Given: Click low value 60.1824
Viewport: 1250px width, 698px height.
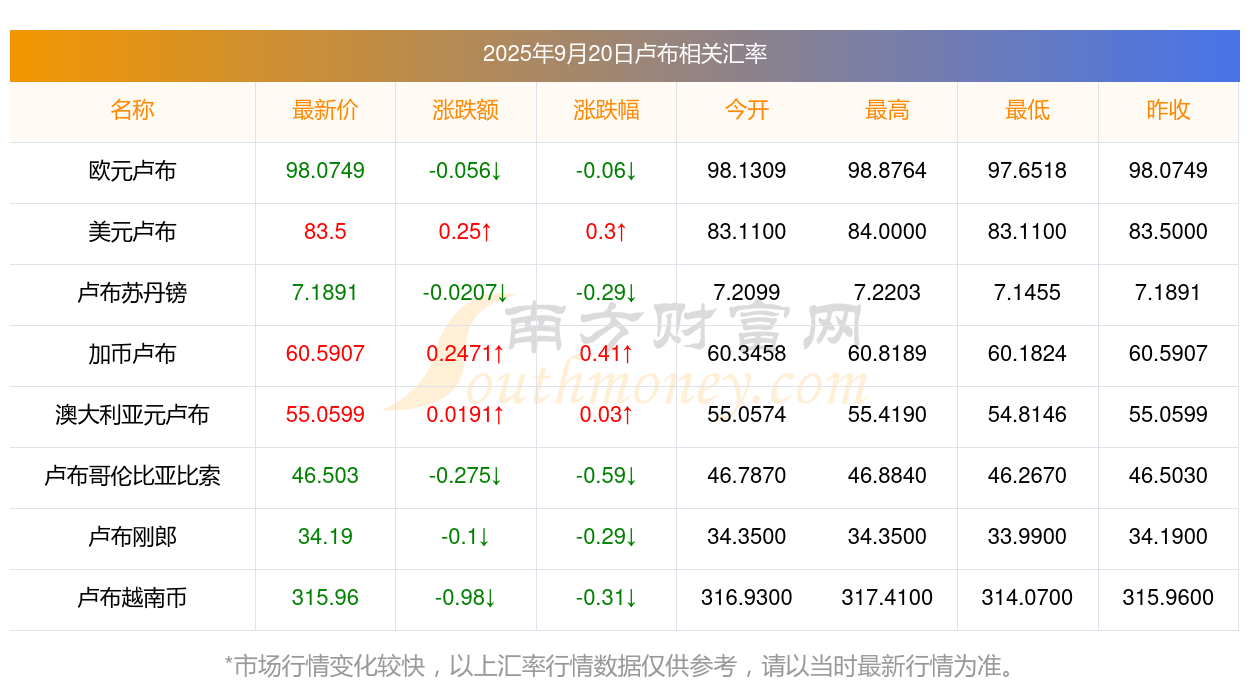Looking at the screenshot, I should pos(1028,354).
